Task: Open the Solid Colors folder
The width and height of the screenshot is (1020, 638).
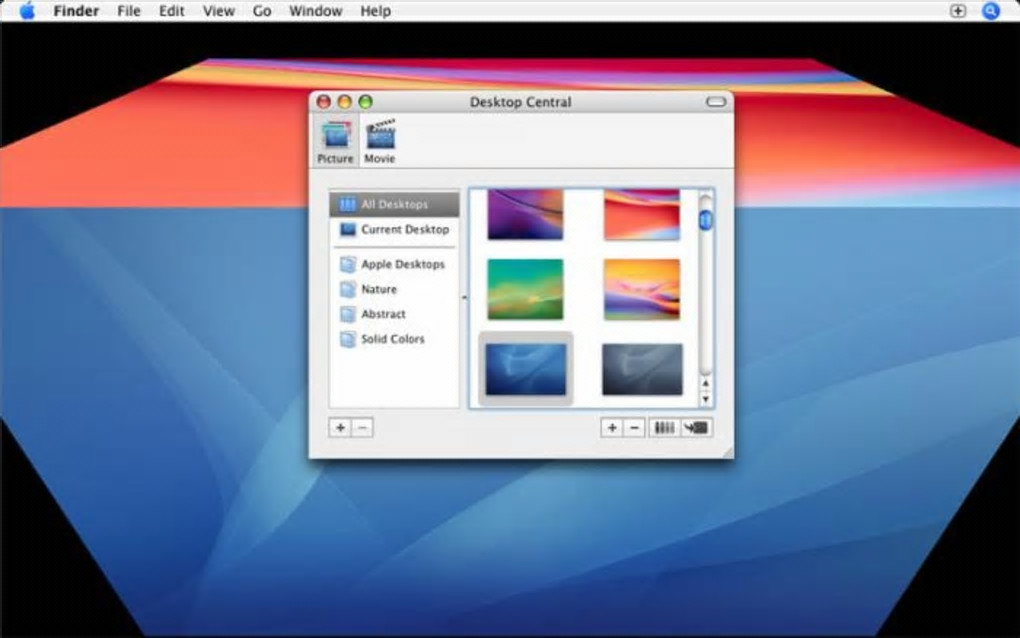Action: point(394,339)
